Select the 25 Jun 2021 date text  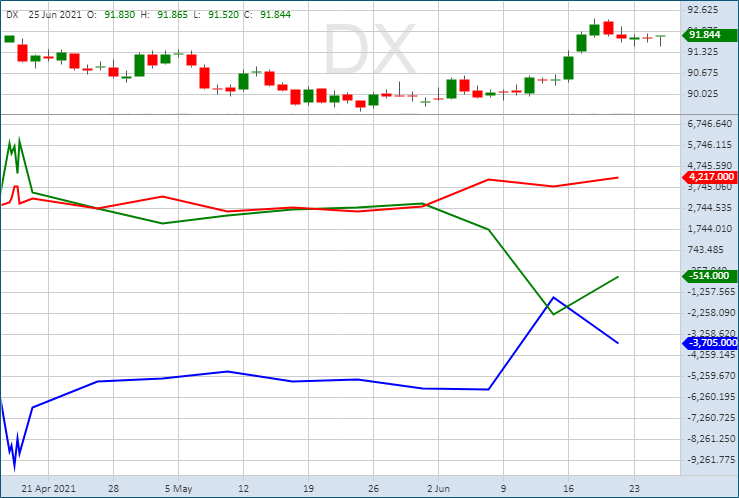[57, 15]
